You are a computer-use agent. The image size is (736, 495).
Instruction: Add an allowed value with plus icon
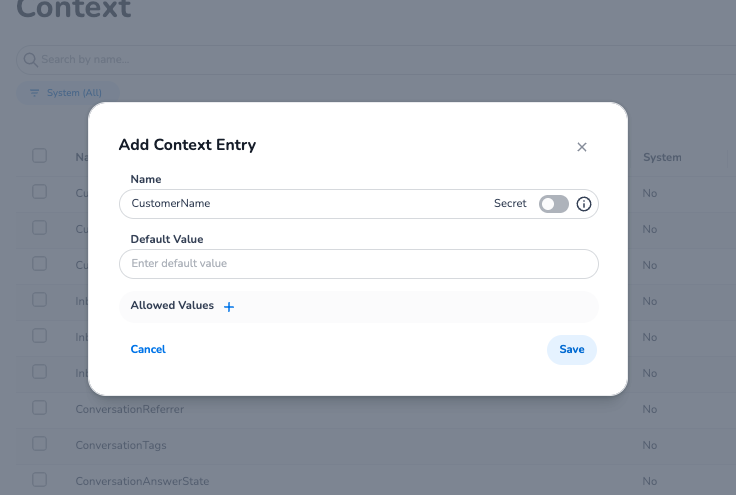[x=229, y=307]
